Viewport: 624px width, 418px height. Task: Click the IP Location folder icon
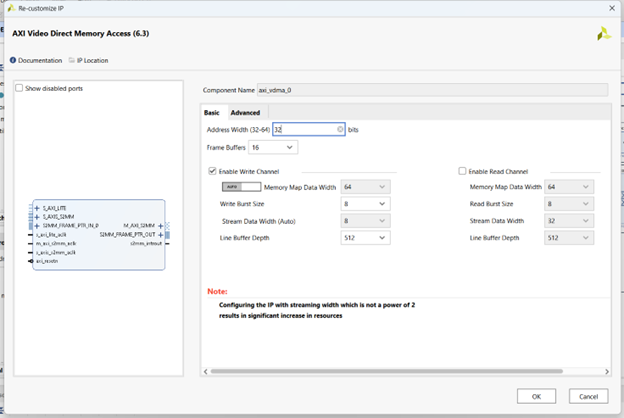[71, 60]
